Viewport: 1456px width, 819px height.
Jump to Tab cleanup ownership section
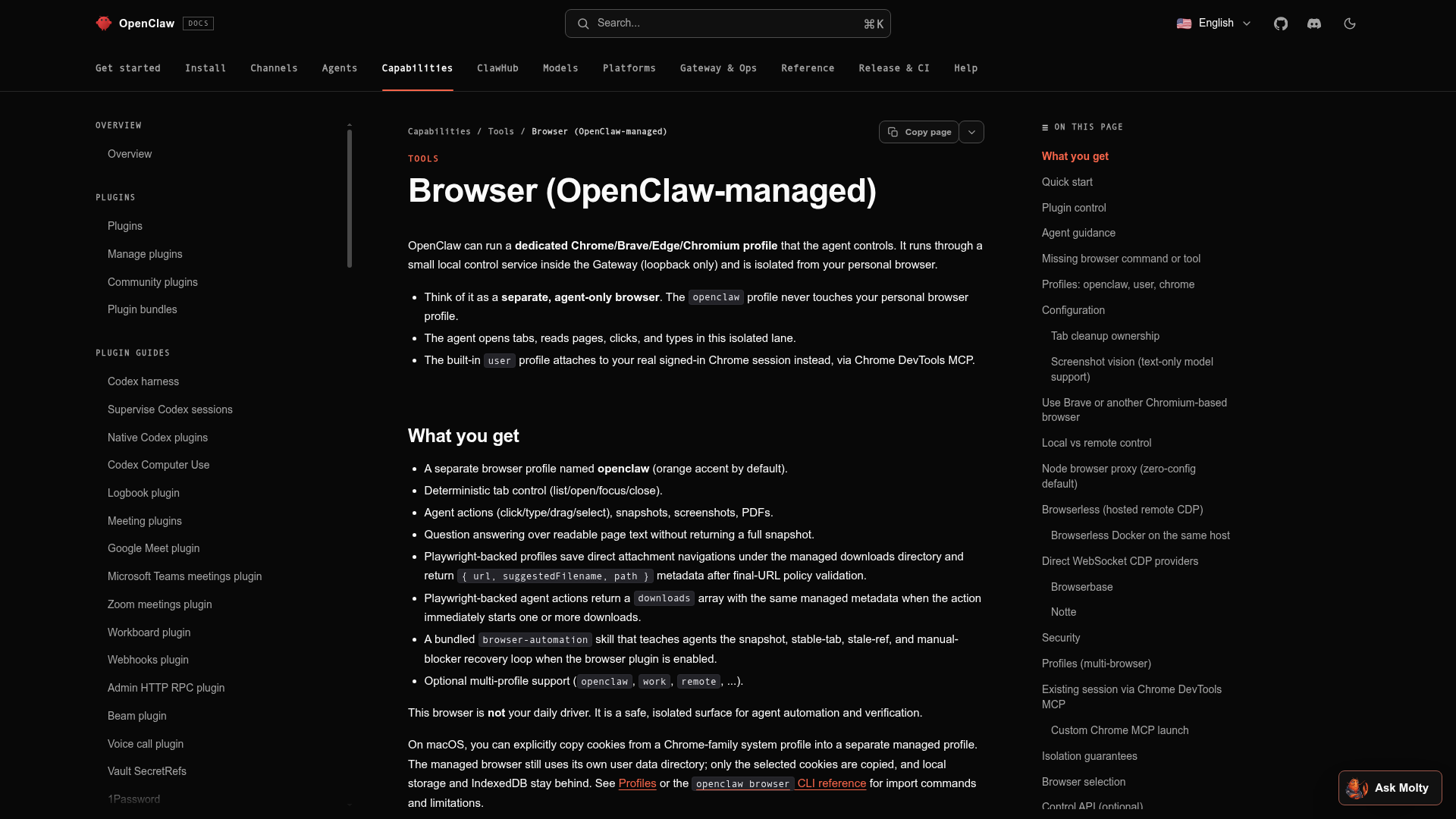tap(1105, 336)
